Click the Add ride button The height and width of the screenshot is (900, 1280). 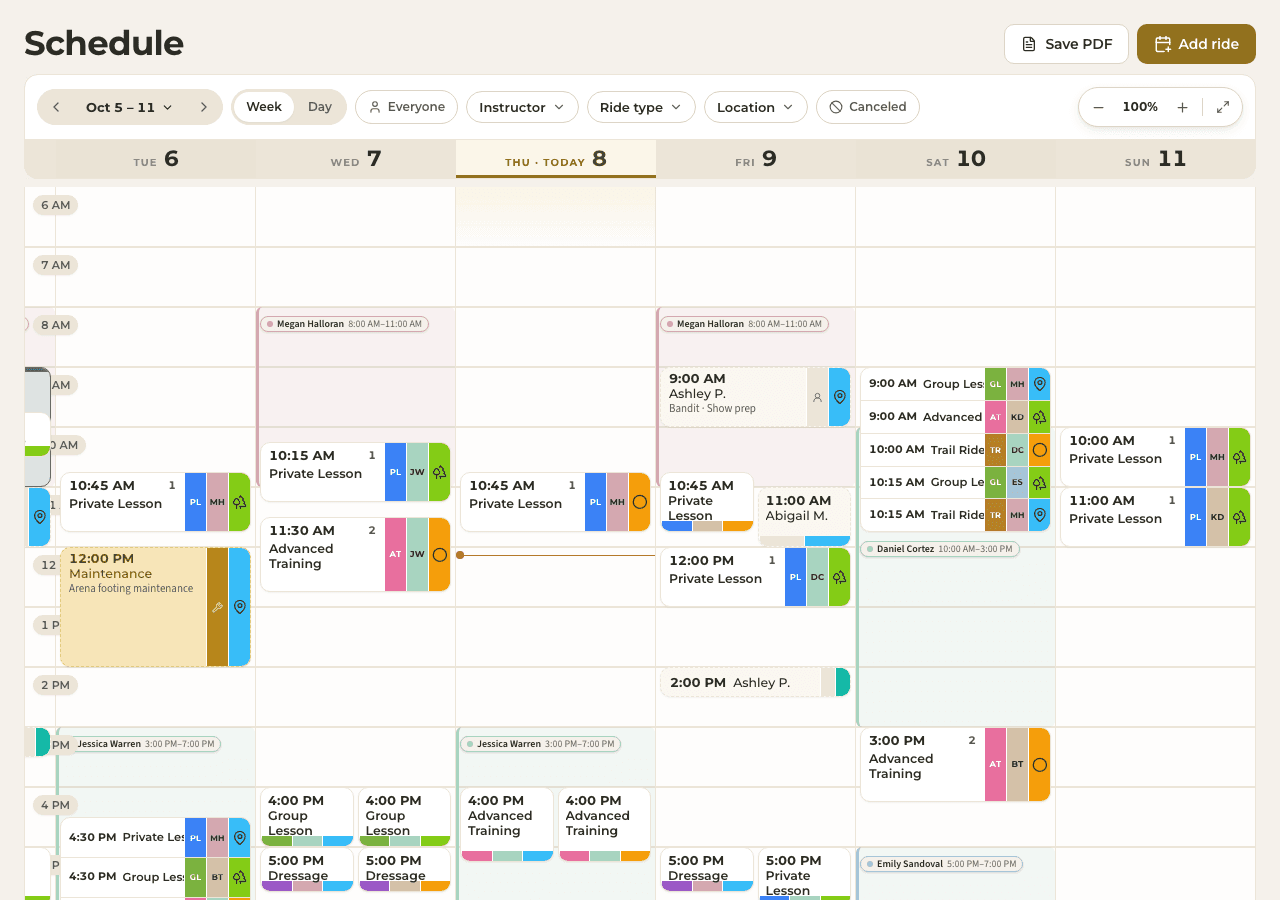(x=1196, y=44)
